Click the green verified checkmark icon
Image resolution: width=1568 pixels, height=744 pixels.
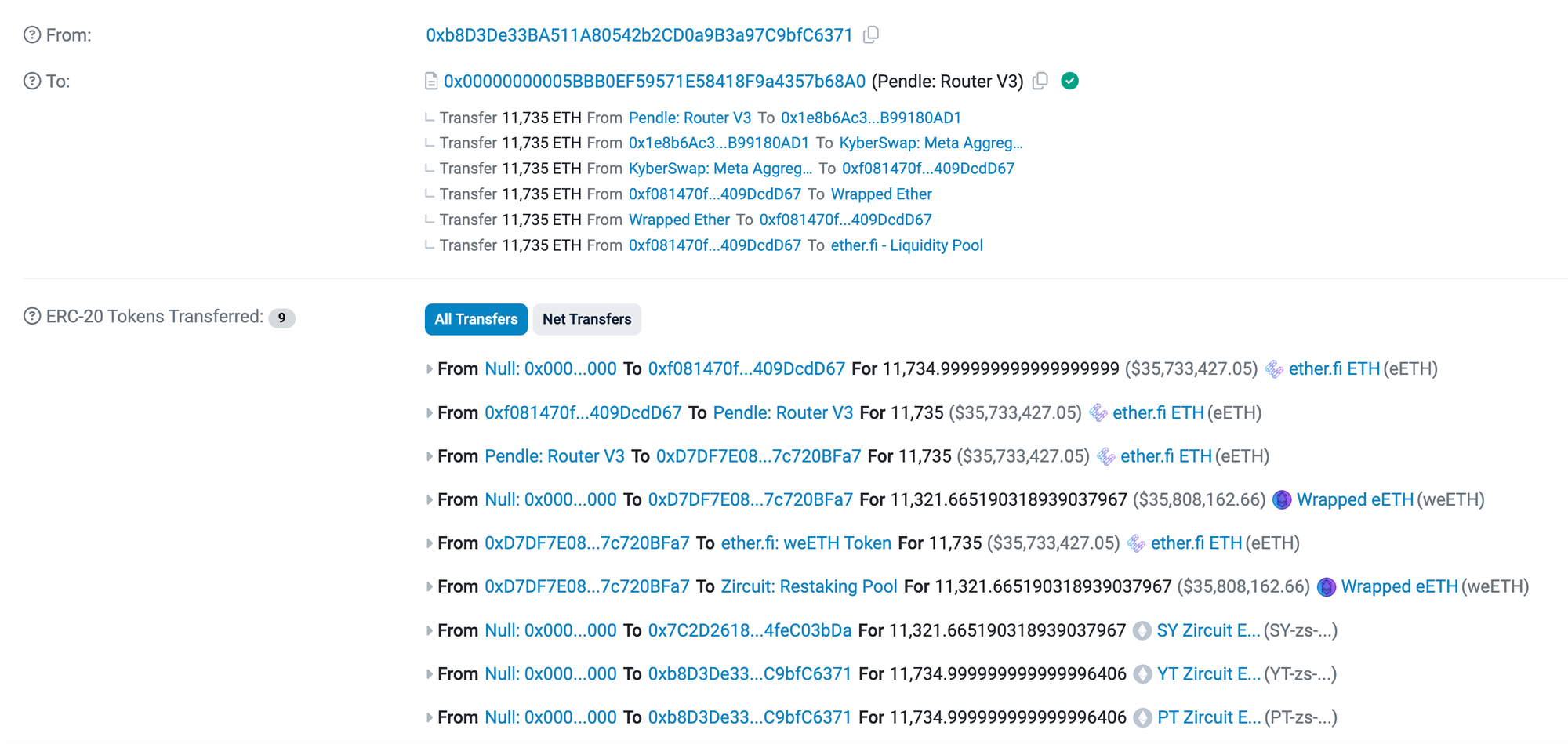(1069, 81)
